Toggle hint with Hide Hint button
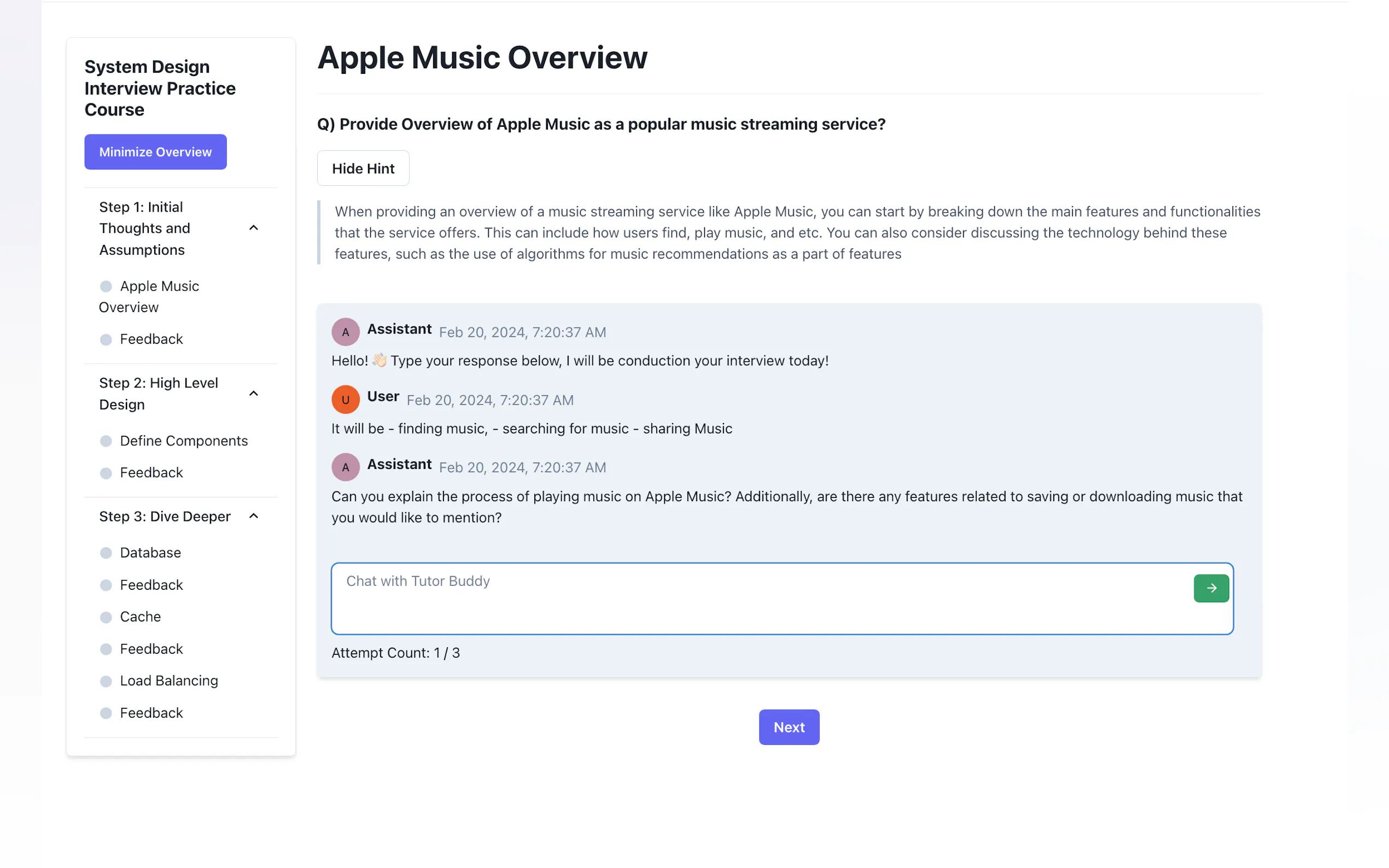The width and height of the screenshot is (1389, 868). (363, 168)
